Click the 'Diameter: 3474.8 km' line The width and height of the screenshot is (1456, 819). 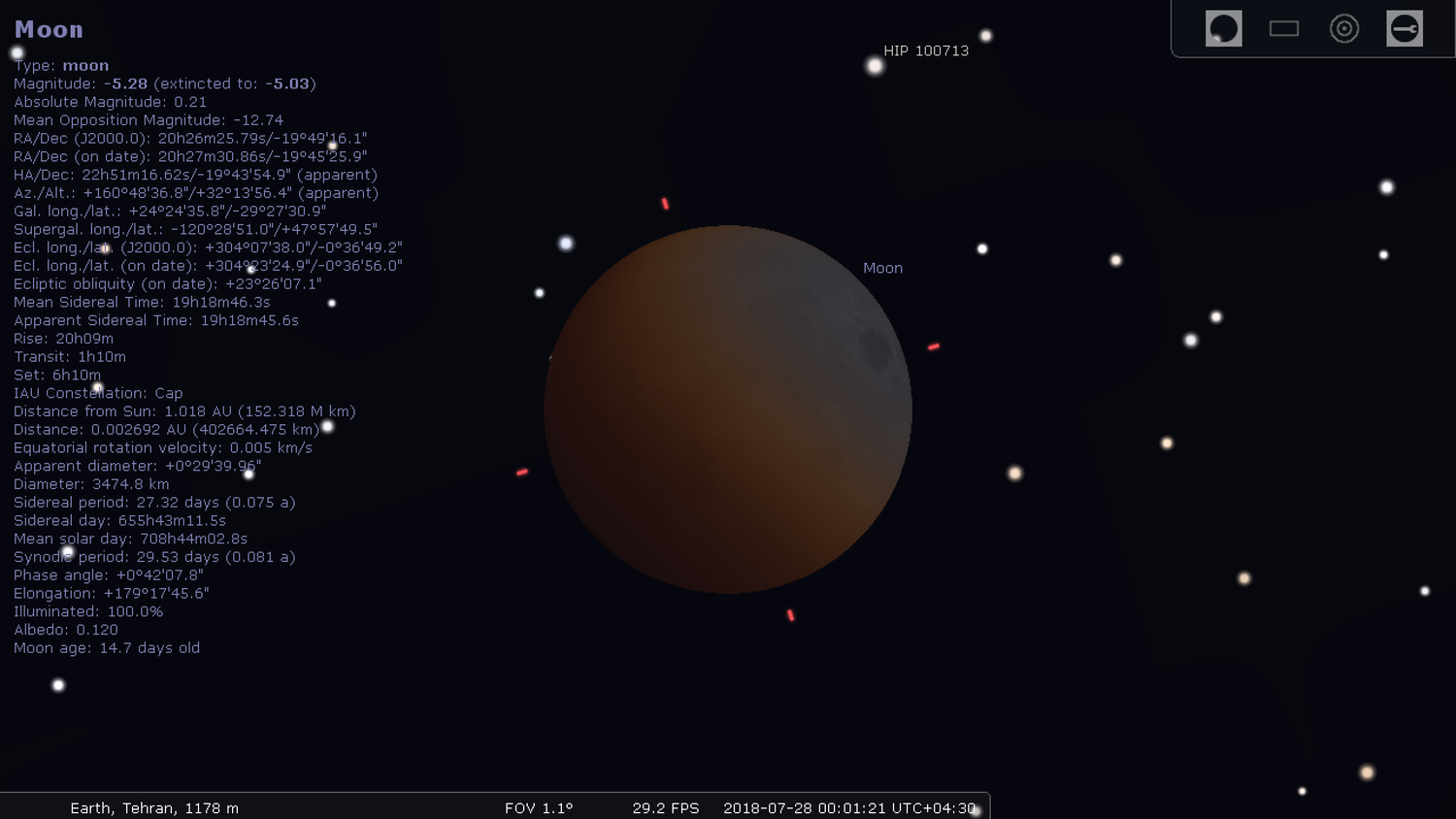91,484
